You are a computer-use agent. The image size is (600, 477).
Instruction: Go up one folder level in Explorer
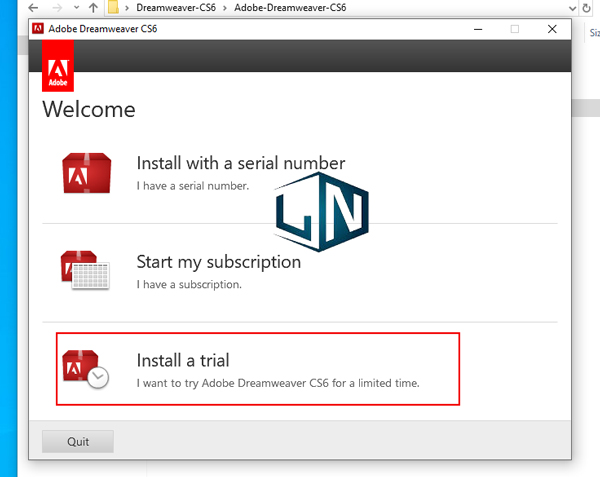(x=93, y=7)
